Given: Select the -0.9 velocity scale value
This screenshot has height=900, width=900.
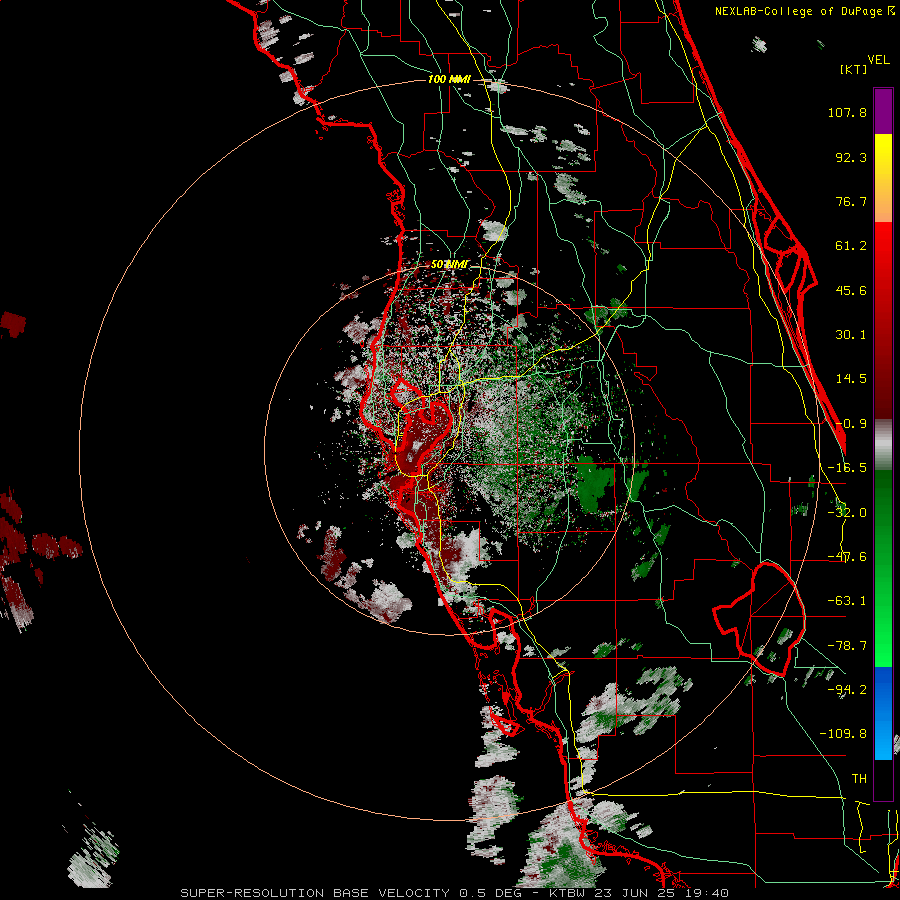Looking at the screenshot, I should tap(851, 424).
